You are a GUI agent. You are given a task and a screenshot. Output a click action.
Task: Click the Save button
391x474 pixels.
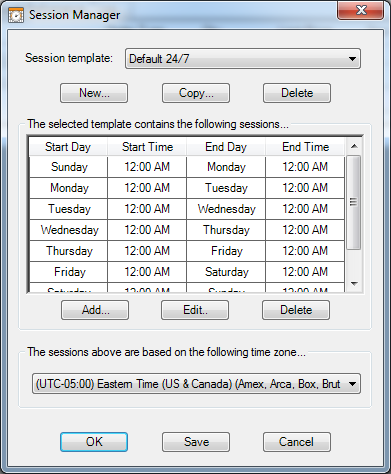[196, 442]
